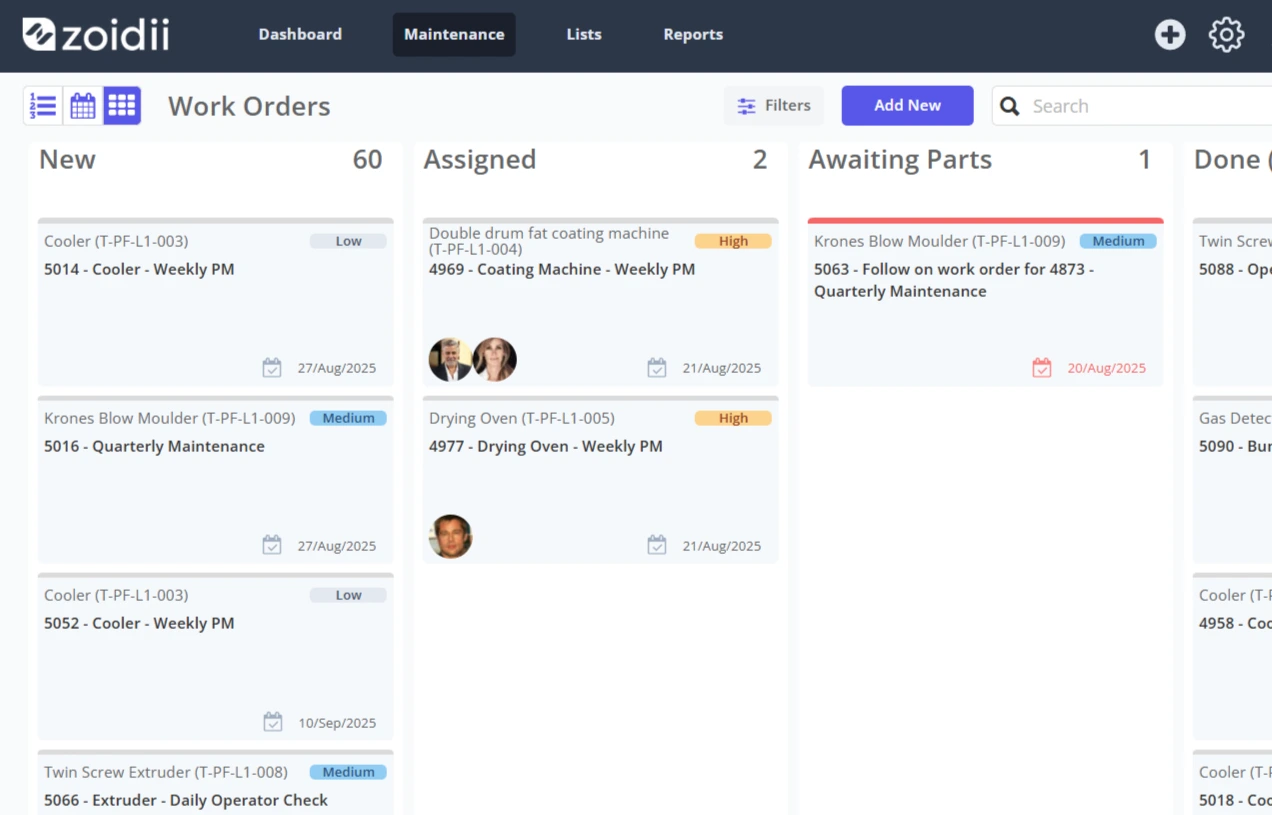1272x815 pixels.
Task: Click due date 27/Aug/2025 on work order 5016
Action: point(337,546)
